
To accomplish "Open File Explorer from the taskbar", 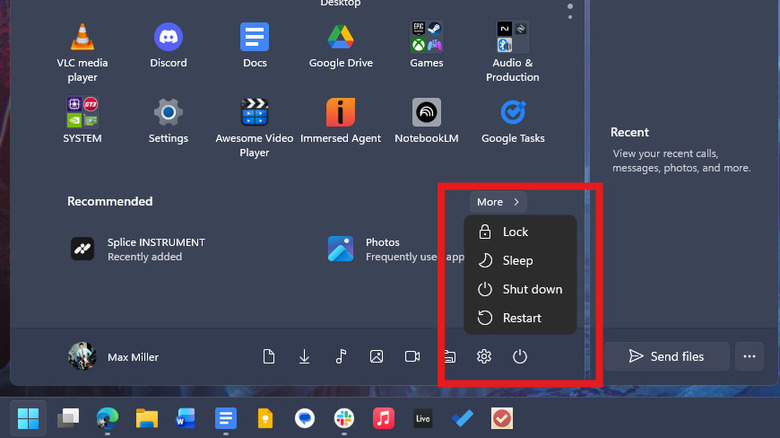I will [x=147, y=418].
